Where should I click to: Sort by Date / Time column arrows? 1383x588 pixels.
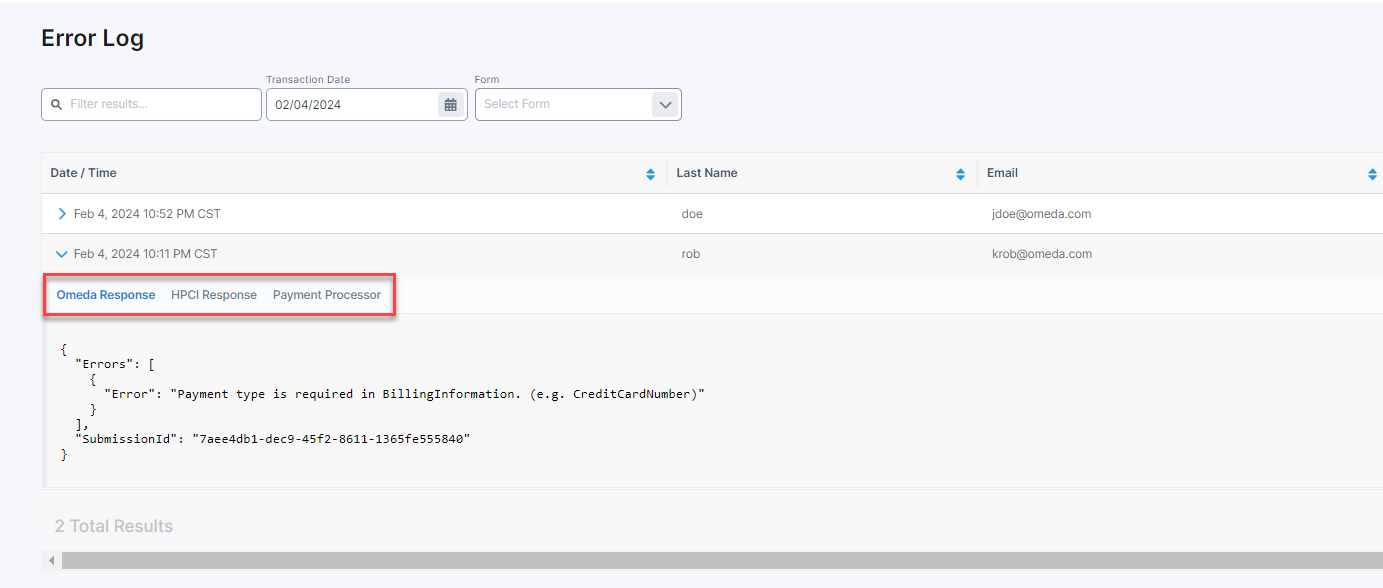(x=651, y=174)
